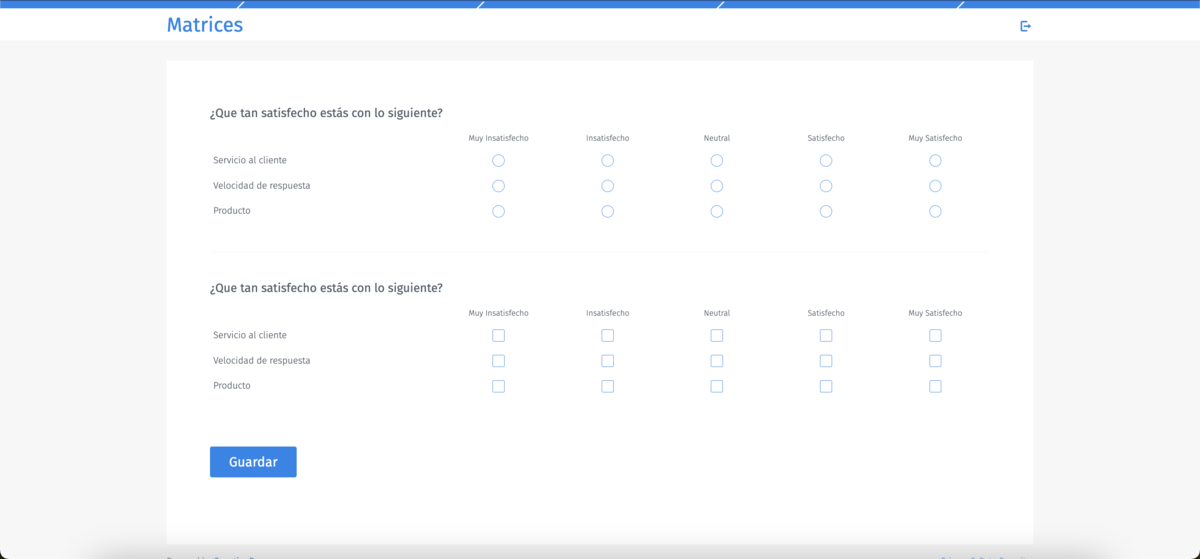Tick Muy Insatisfecho checkbox for Velocidad de respuesta
Screen dimensions: 1200x559
pos(498,361)
